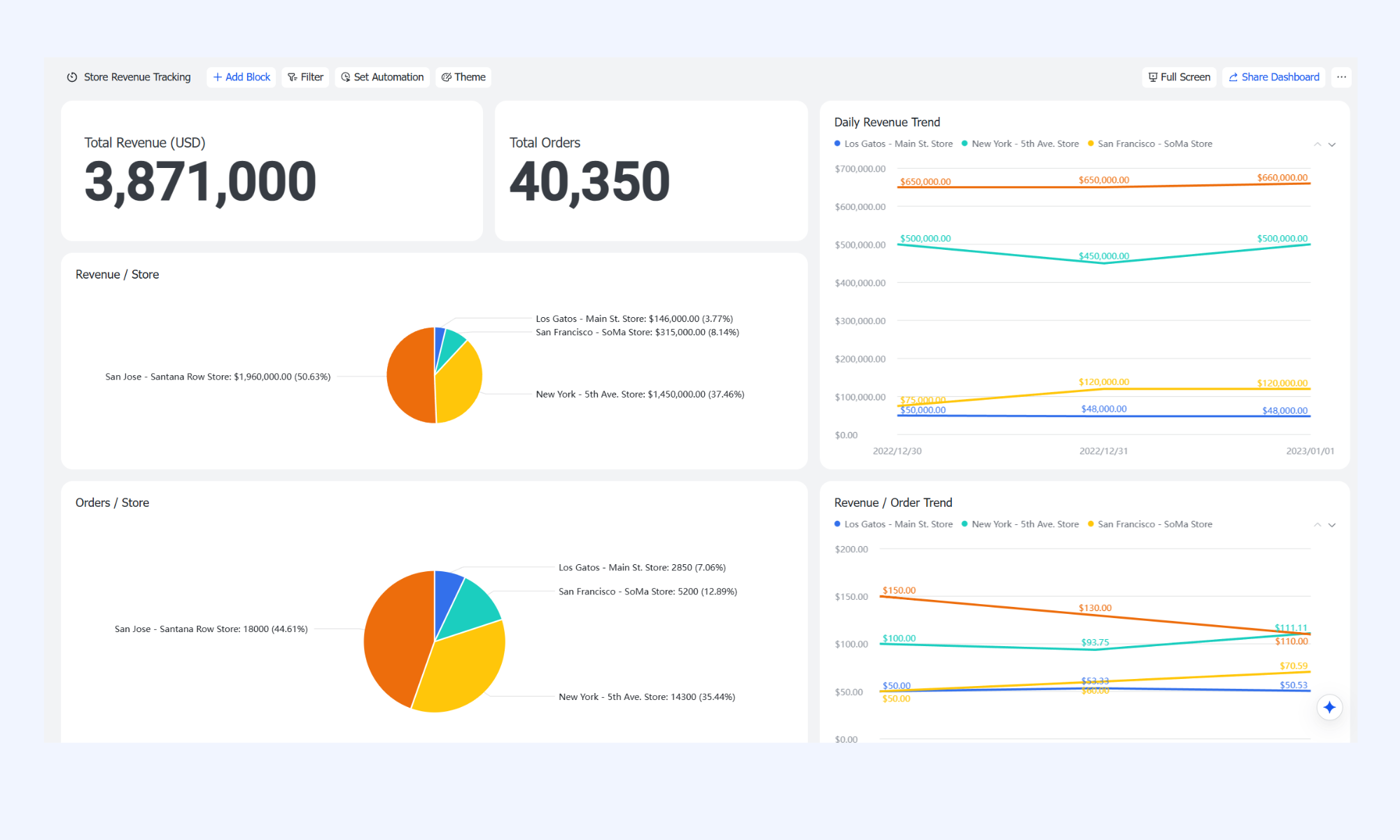Image resolution: width=1400 pixels, height=840 pixels.
Task: Open the Theme settings
Action: tap(463, 77)
